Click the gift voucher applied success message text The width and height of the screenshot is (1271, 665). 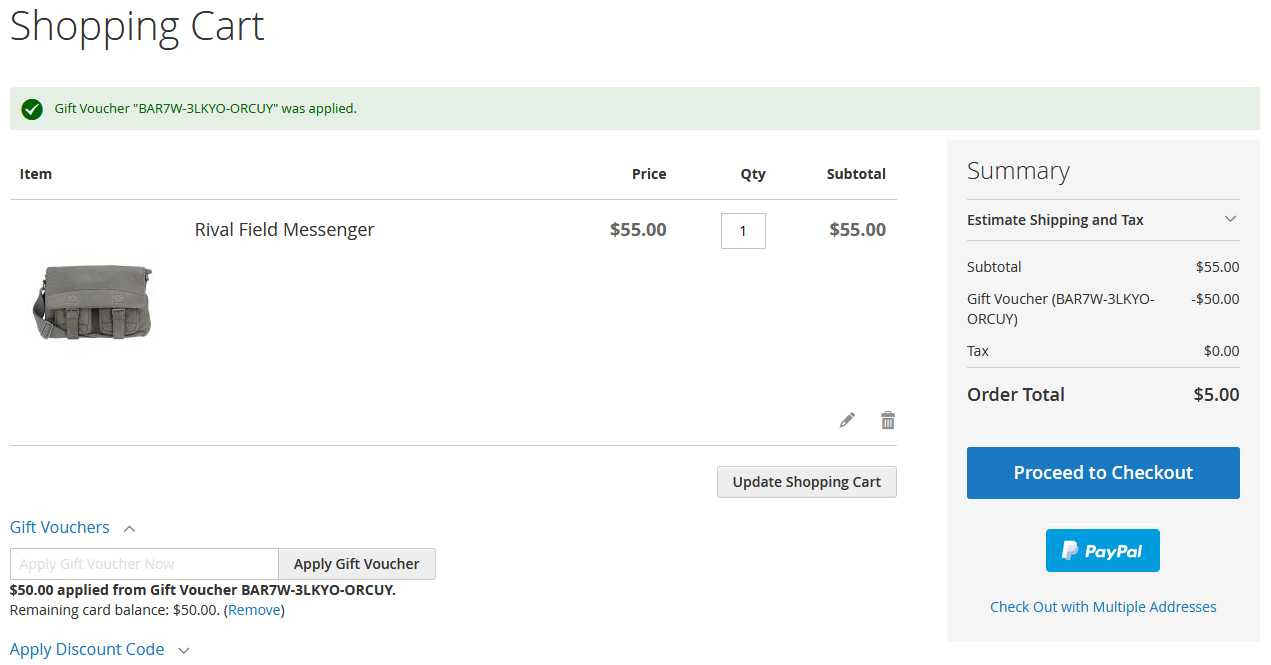[x=205, y=109]
